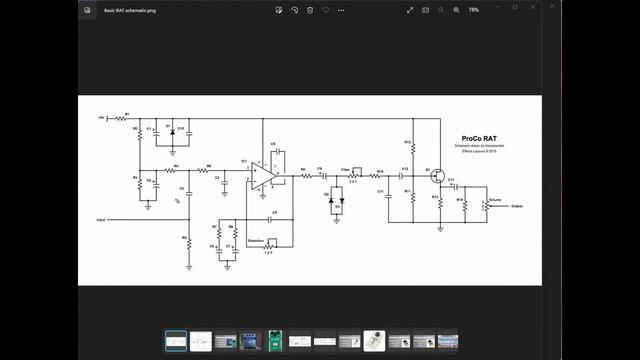The width and height of the screenshot is (640, 360).
Task: Enter full screen with the diagonal arrows icon
Action: pos(410,10)
